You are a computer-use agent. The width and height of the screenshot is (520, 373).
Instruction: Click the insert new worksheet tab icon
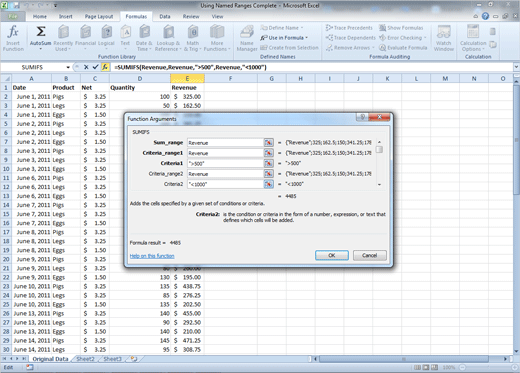134,359
